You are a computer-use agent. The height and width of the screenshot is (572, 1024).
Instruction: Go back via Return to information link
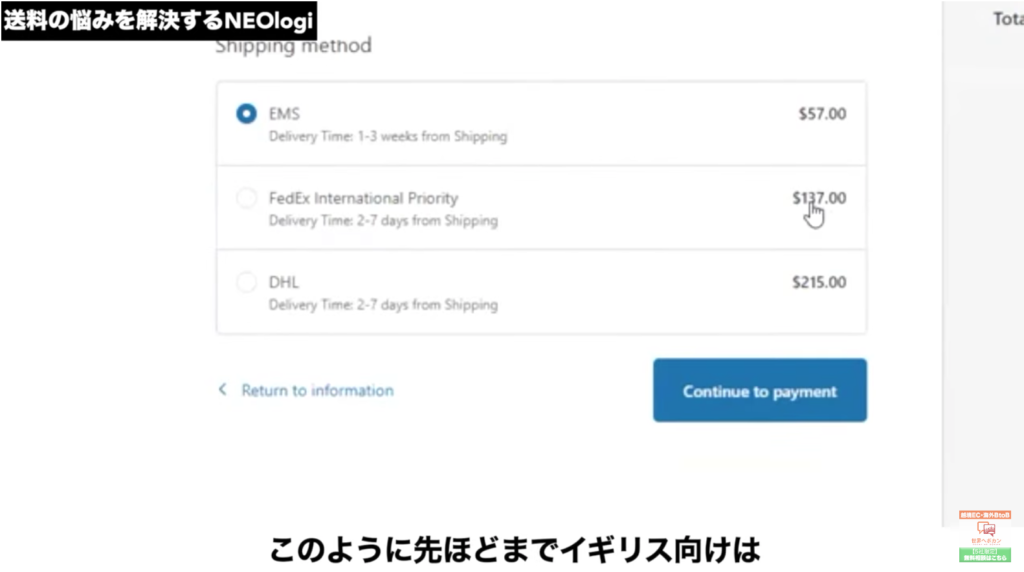tap(317, 390)
